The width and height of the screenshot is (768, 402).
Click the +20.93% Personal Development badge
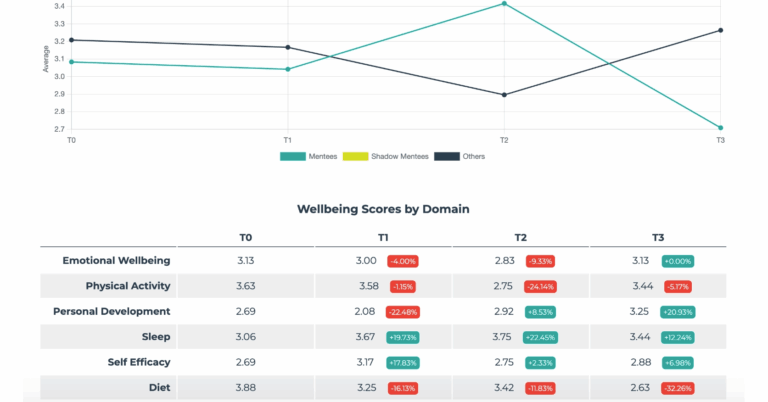tap(678, 312)
